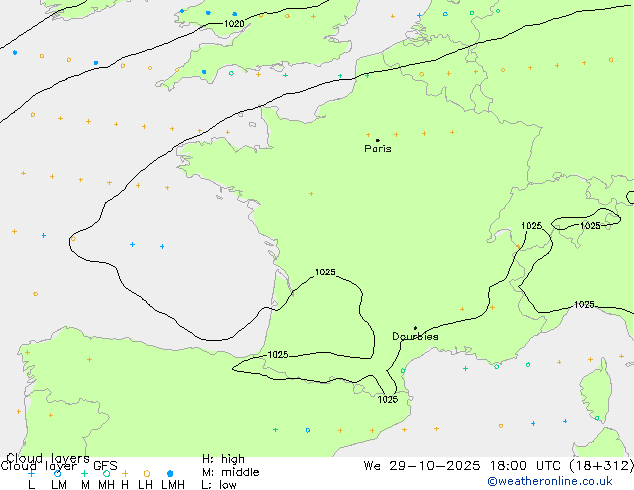Click the green circle MH legend symbol

[106, 473]
